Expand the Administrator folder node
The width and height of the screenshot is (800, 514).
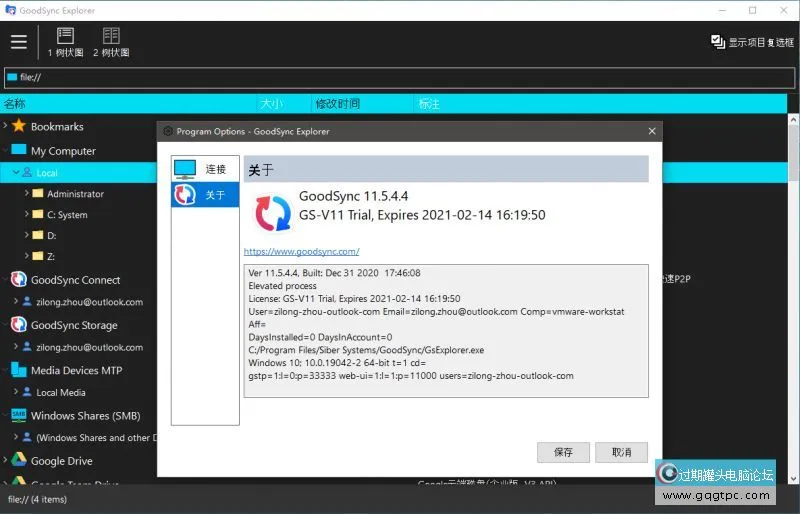[26, 194]
